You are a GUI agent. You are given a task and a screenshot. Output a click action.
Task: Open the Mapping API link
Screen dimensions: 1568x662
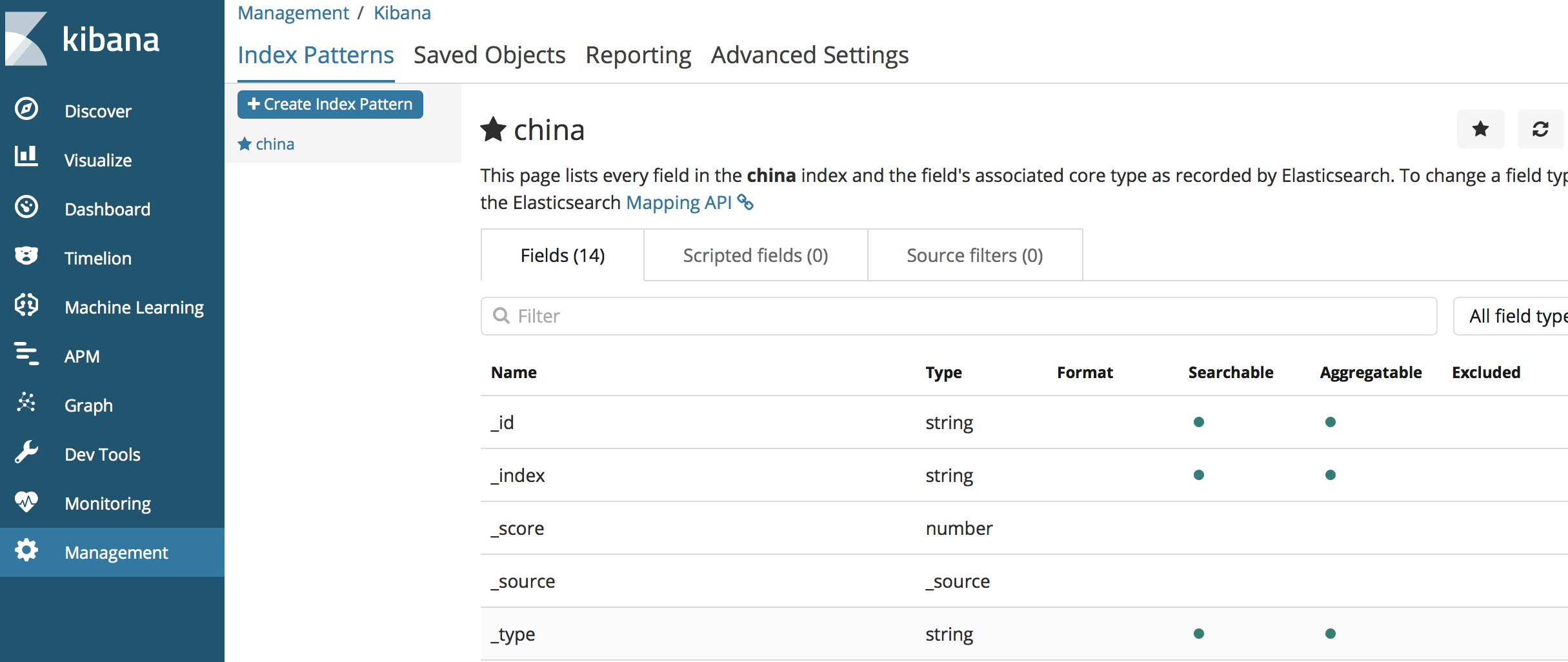679,203
